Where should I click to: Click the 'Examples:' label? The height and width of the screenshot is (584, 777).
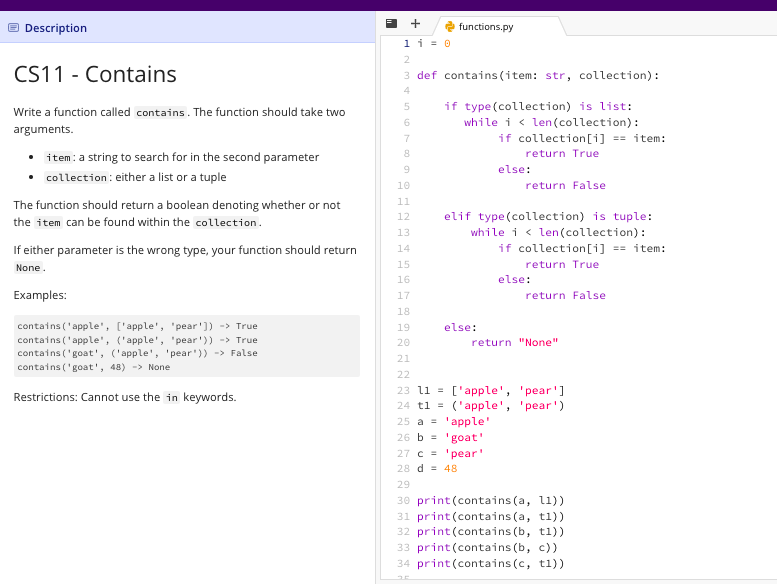coord(40,295)
